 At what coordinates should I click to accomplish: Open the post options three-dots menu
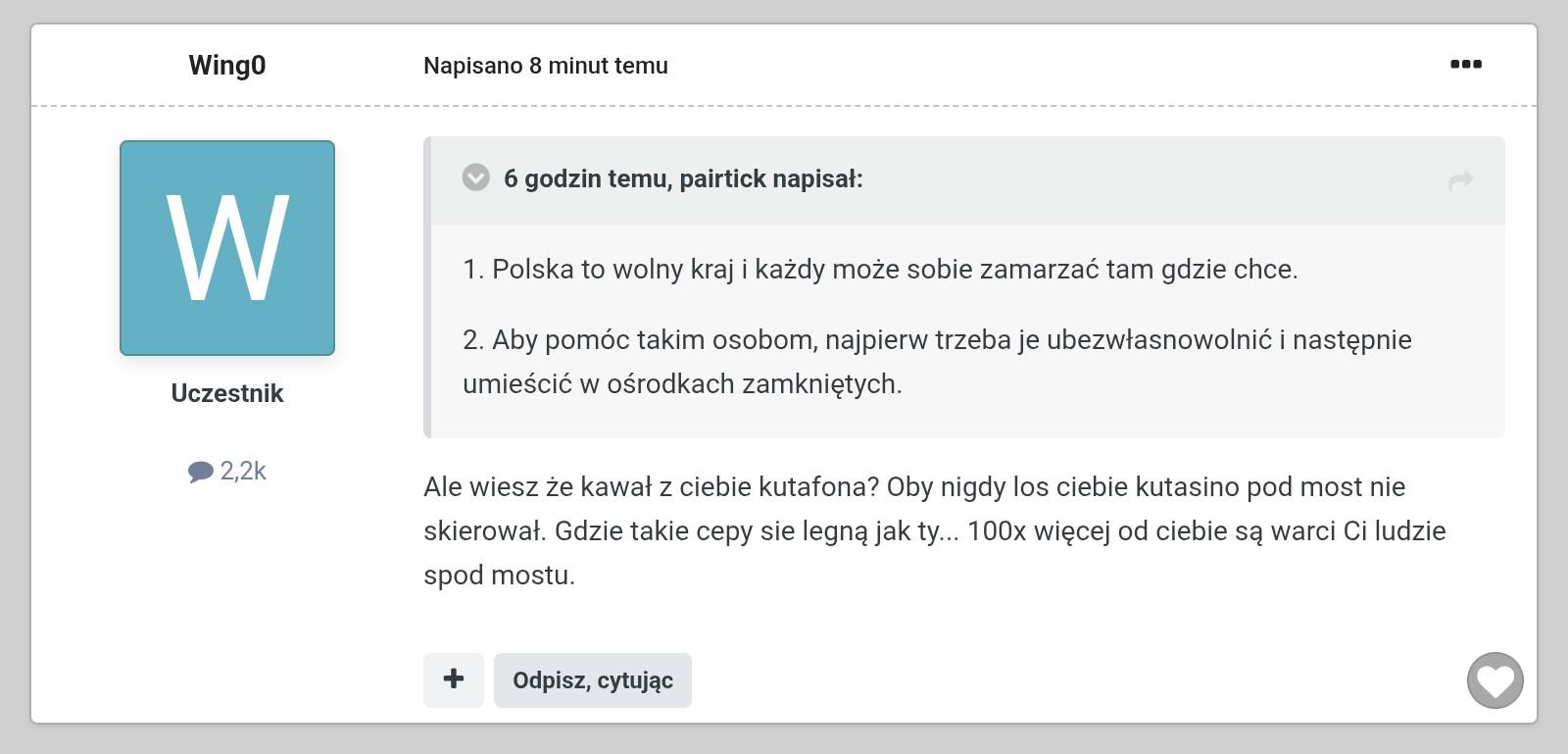(1465, 65)
